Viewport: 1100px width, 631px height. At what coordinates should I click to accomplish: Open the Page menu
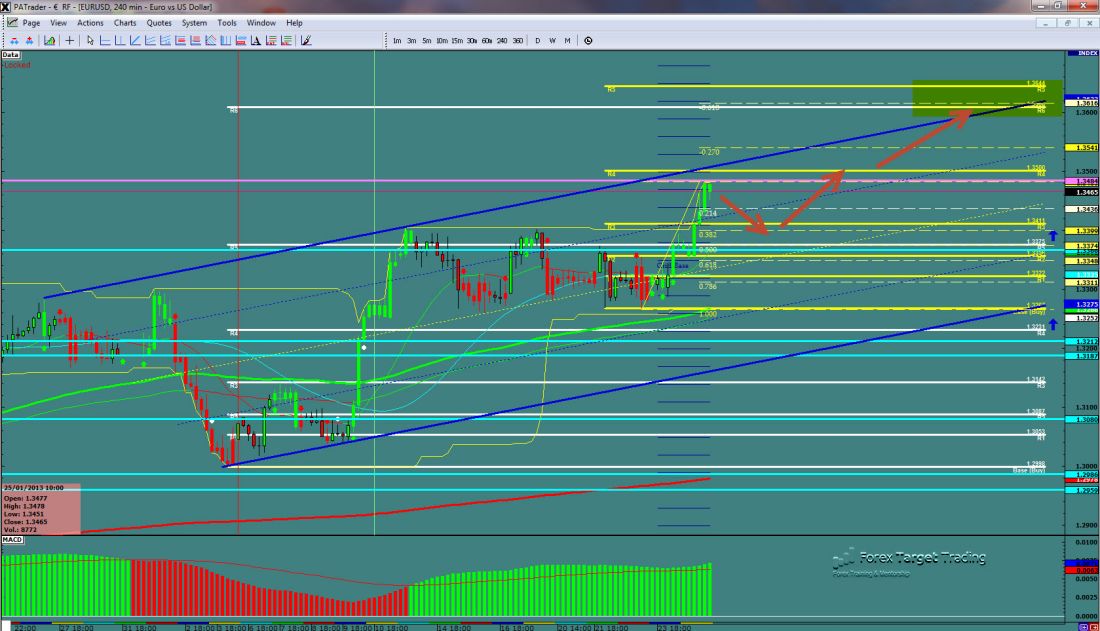30,22
